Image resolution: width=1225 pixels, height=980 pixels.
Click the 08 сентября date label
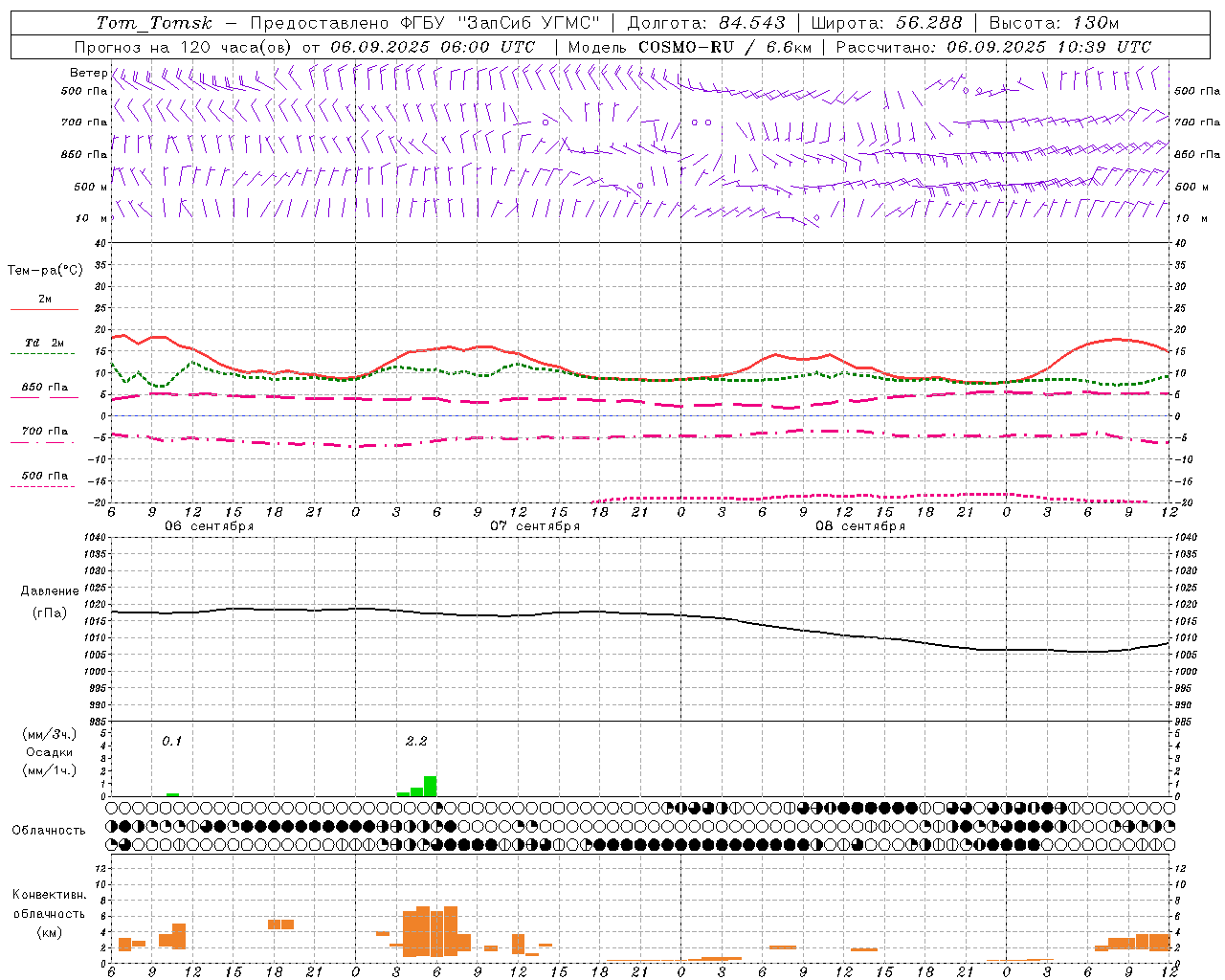860,525
